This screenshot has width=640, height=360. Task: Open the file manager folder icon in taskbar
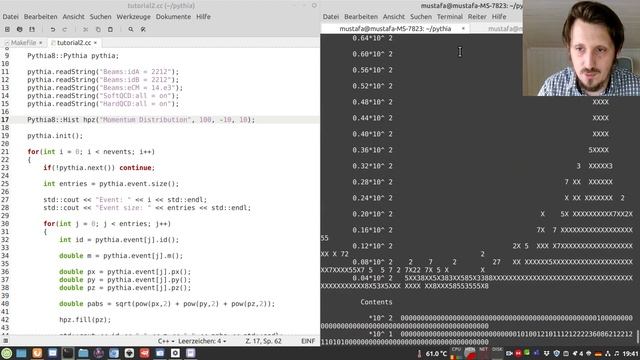tap(83, 353)
